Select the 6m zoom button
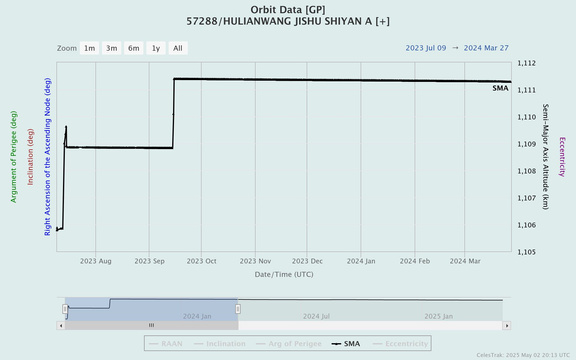Viewport: 576px width, 360px height. (x=134, y=48)
